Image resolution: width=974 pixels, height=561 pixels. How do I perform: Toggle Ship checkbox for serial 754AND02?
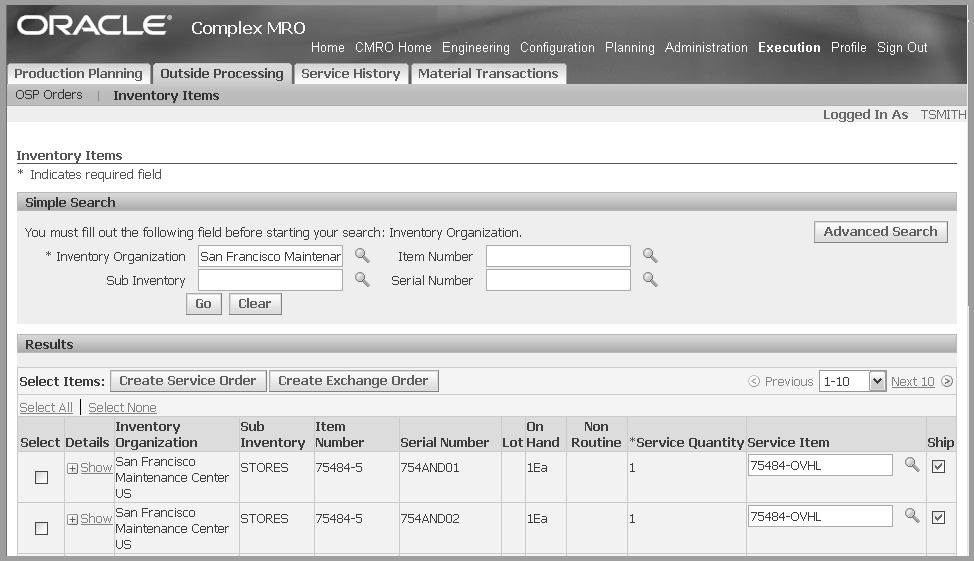[x=939, y=518]
